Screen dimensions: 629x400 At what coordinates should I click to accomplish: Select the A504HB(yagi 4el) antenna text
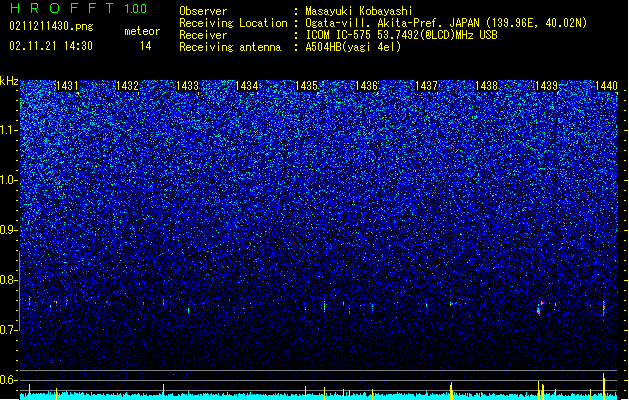coord(353,47)
